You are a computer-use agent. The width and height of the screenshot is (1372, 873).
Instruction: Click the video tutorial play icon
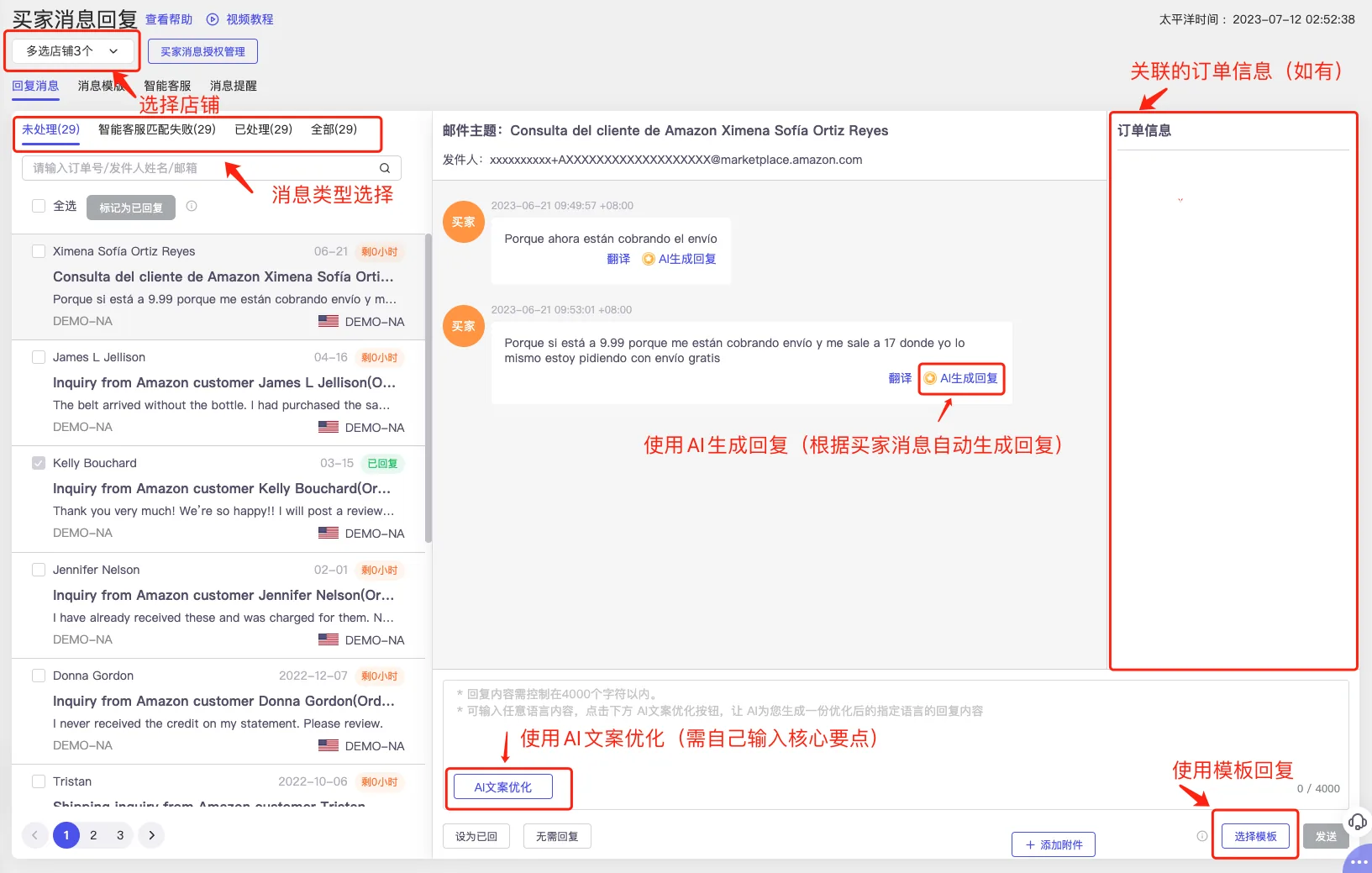coord(213,19)
